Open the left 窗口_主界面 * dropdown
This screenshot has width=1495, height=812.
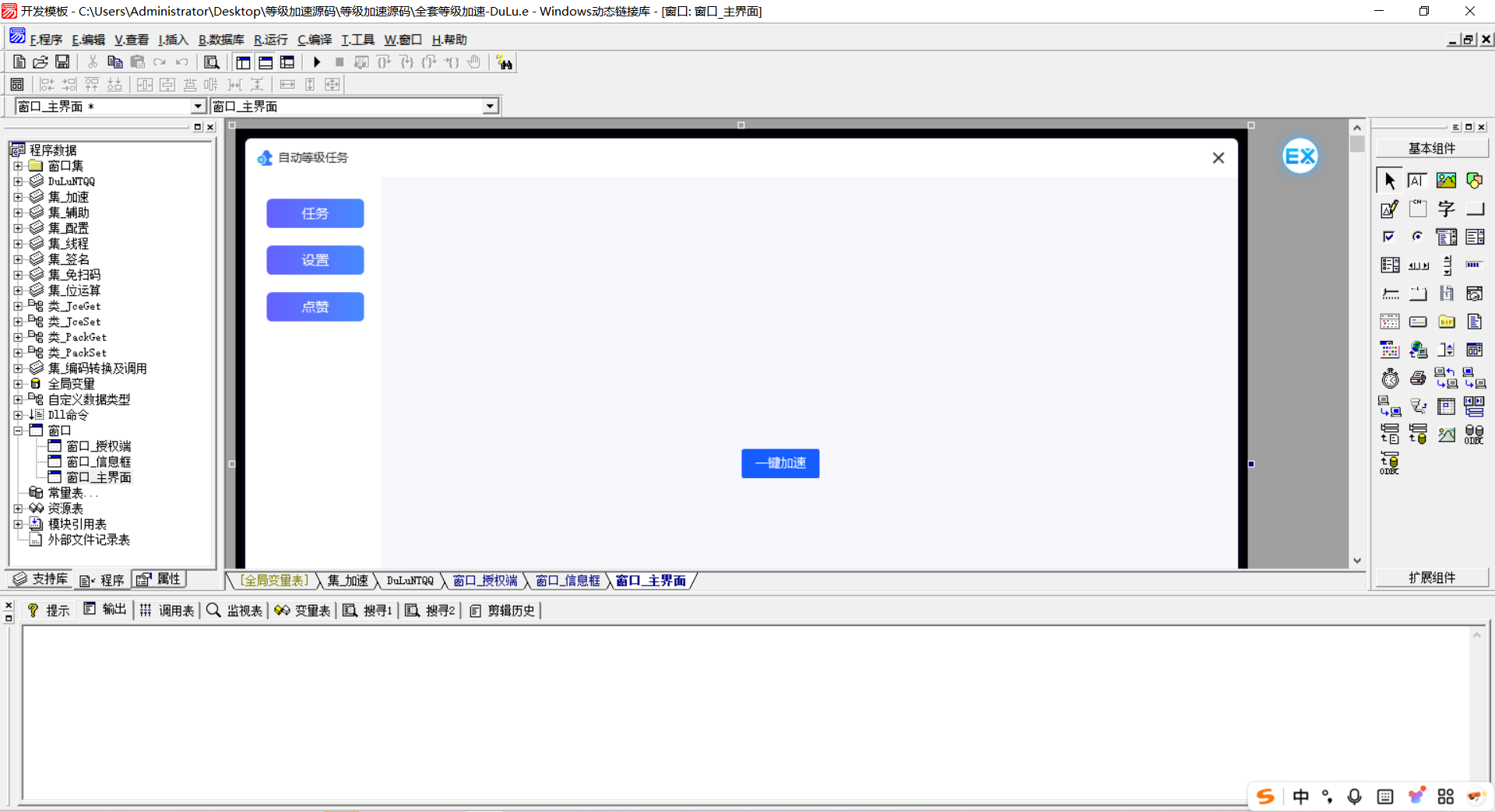[x=198, y=107]
